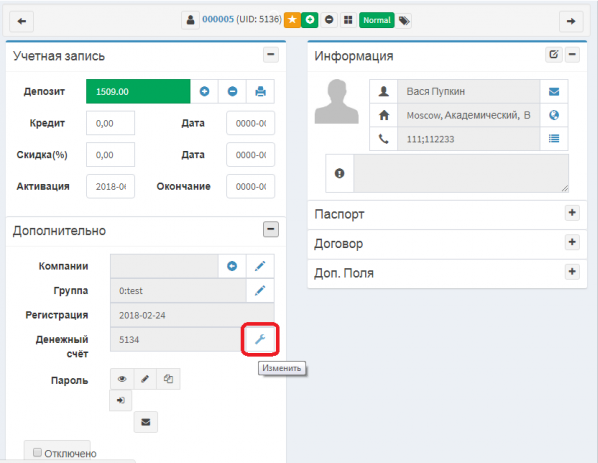Click the Кредит input field
This screenshot has width=598, height=463.
coord(110,123)
